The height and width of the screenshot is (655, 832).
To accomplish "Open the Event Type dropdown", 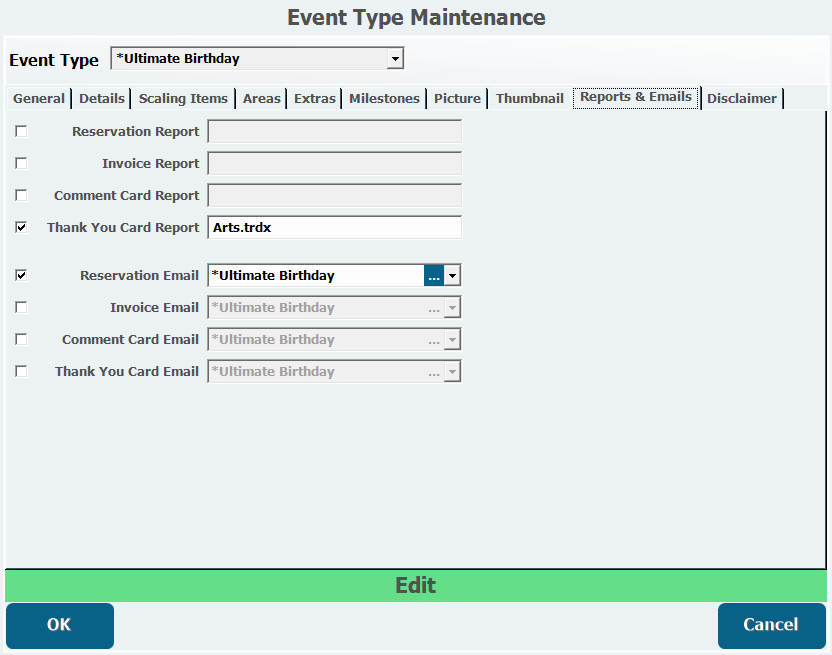I will pos(395,59).
